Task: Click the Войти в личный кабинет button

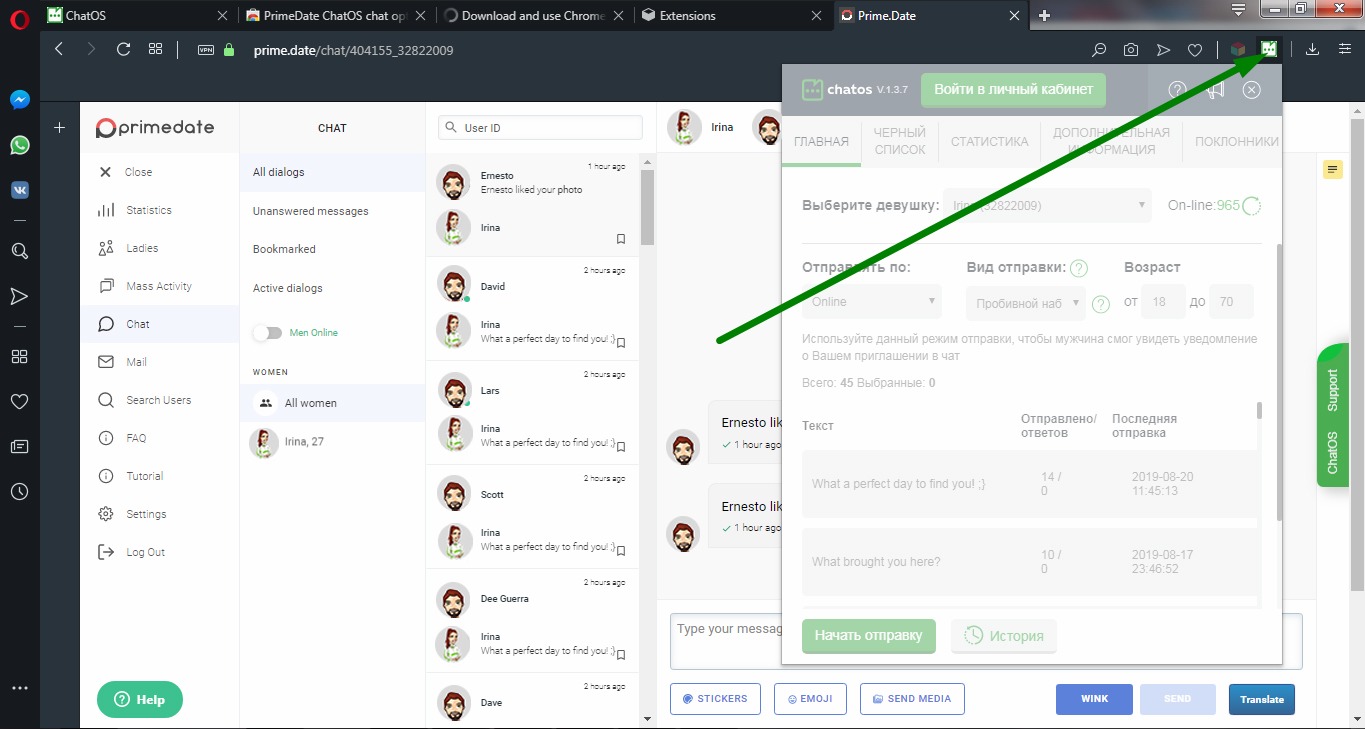Action: pyautogui.click(x=1014, y=89)
